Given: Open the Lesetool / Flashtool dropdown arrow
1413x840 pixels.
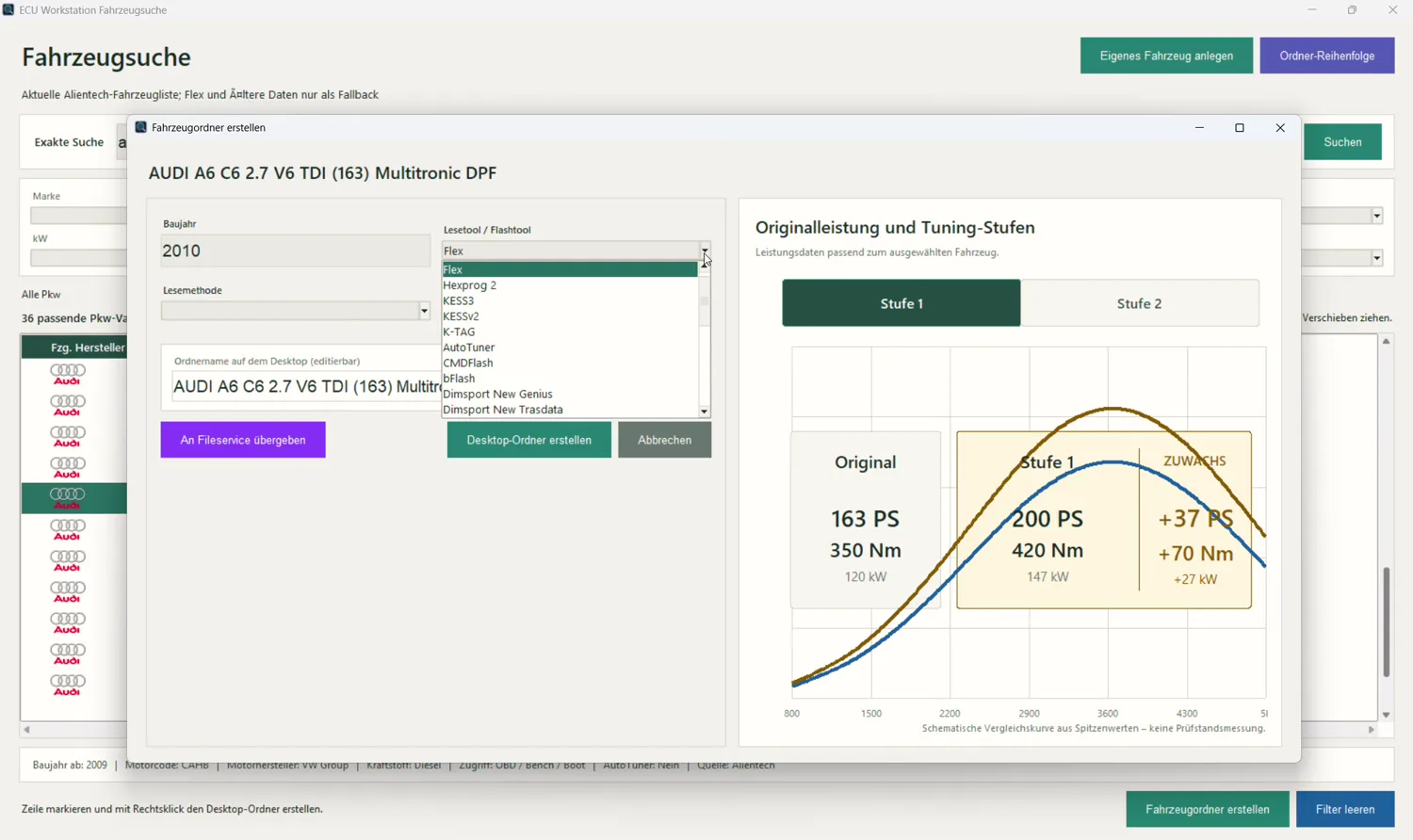Looking at the screenshot, I should coord(704,250).
